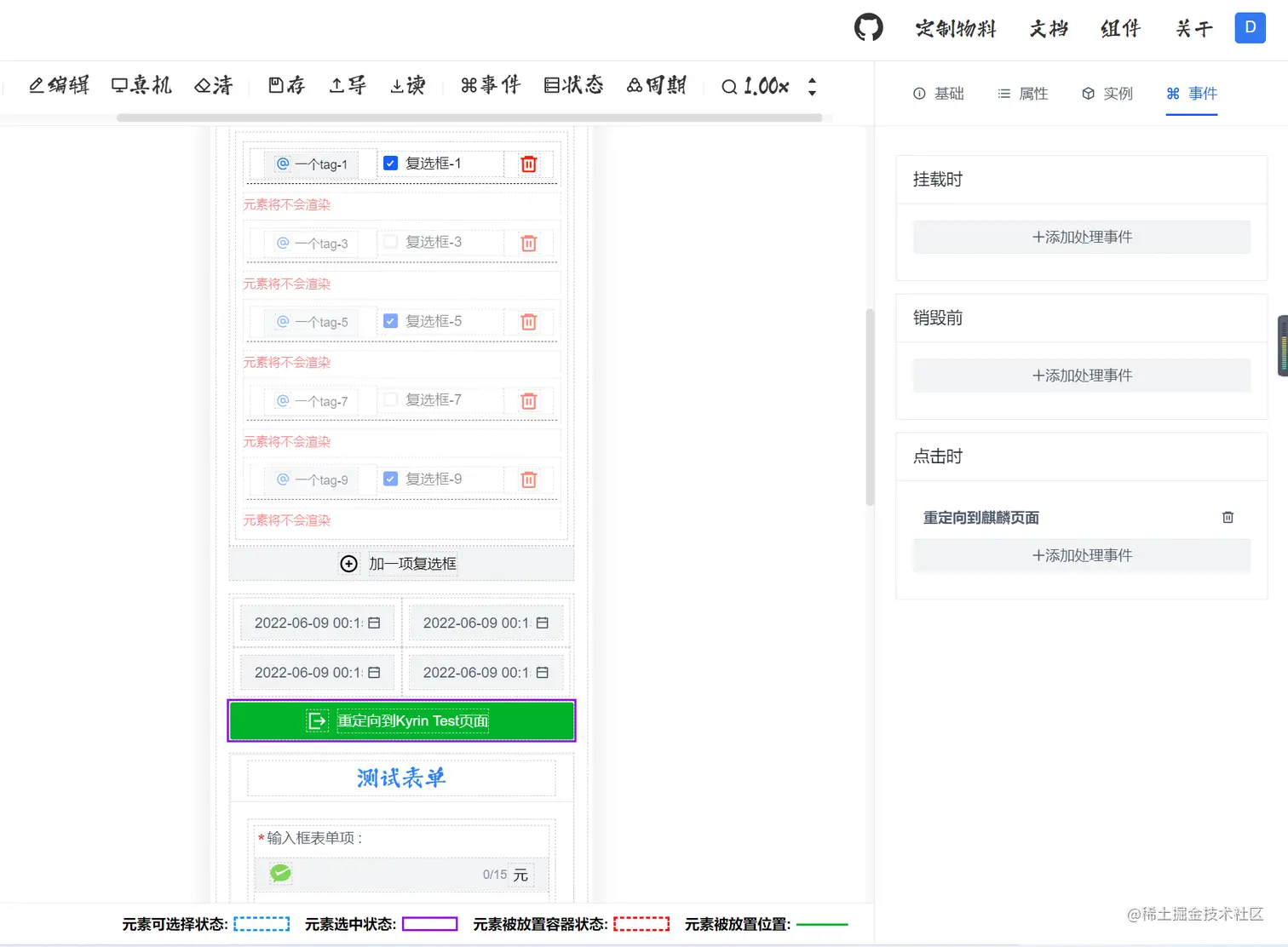
Task: Click the @ icon of 一个tag-9
Action: coord(283,479)
